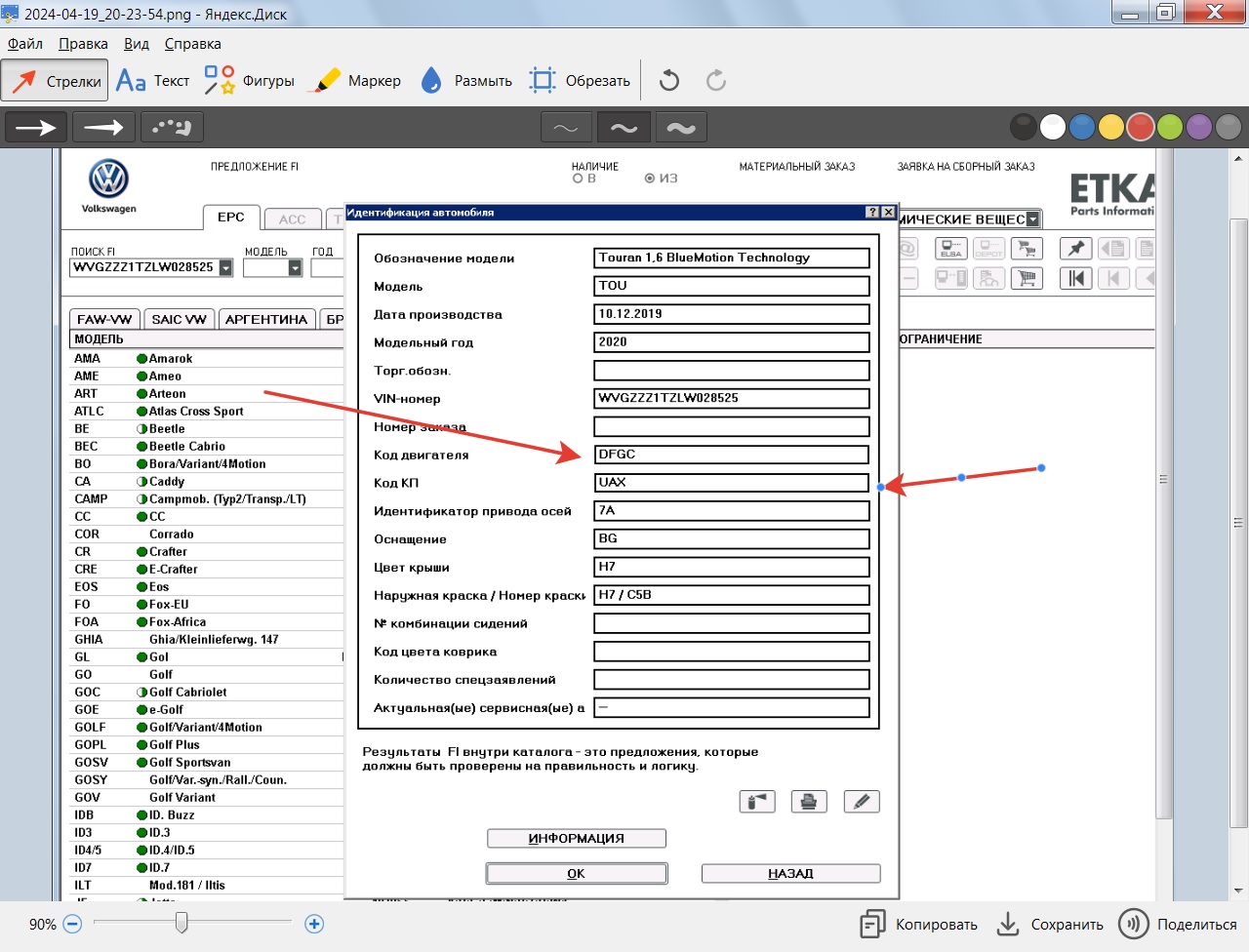Pick the red color swatch
This screenshot has height=952, width=1249.
coord(1141,127)
